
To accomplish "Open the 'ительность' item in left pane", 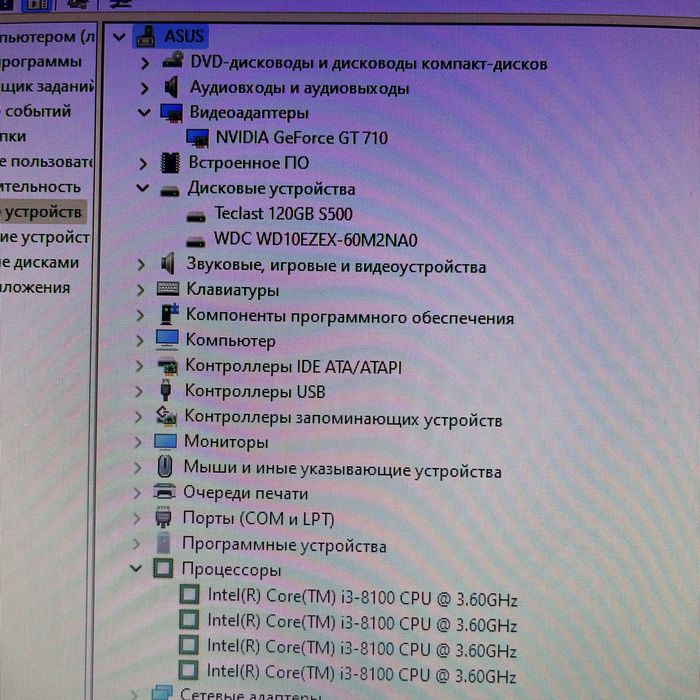I will pyautogui.click(x=41, y=187).
